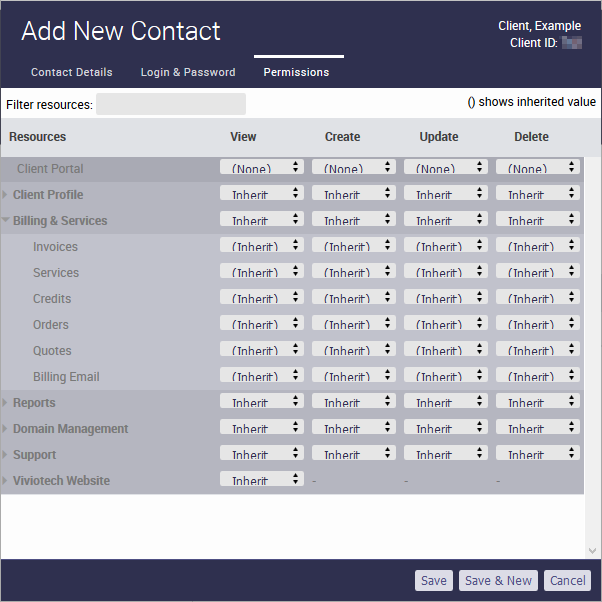Open Billing & Services View dropdown
Image resolution: width=602 pixels, height=602 pixels.
click(x=262, y=219)
